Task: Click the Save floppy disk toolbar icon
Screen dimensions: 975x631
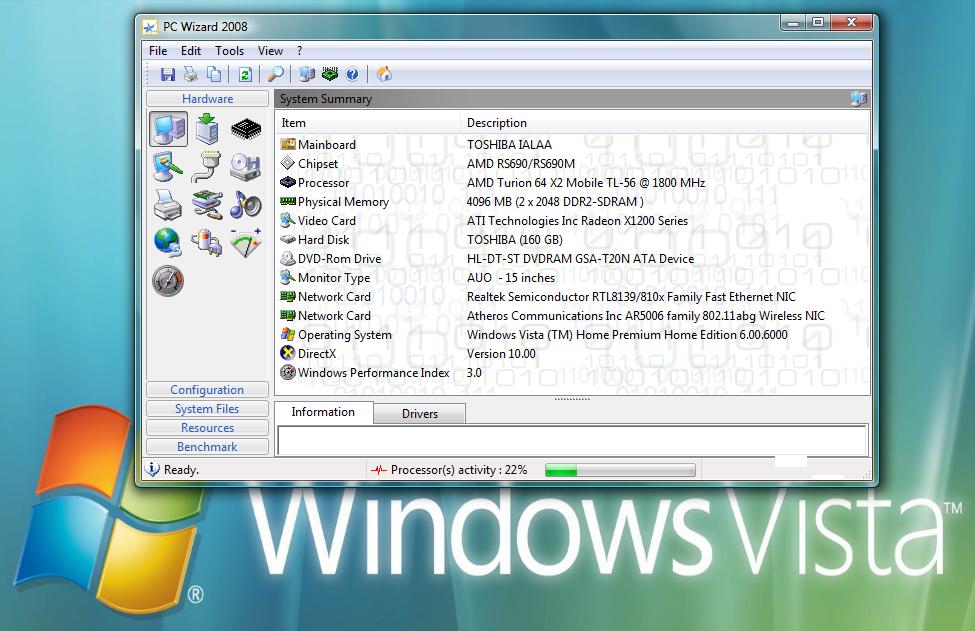Action: [168, 74]
